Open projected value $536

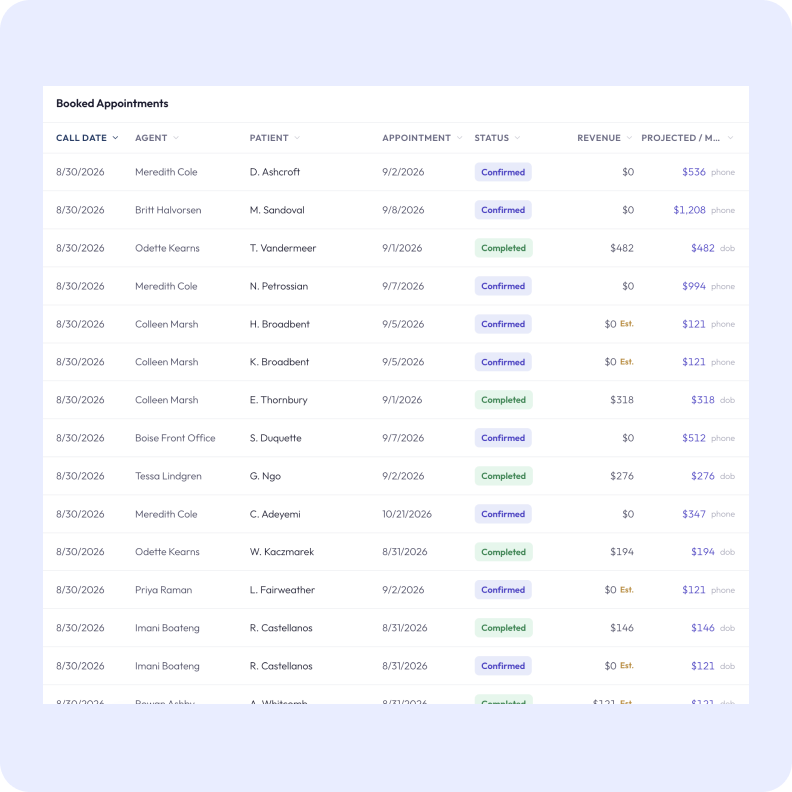(694, 172)
